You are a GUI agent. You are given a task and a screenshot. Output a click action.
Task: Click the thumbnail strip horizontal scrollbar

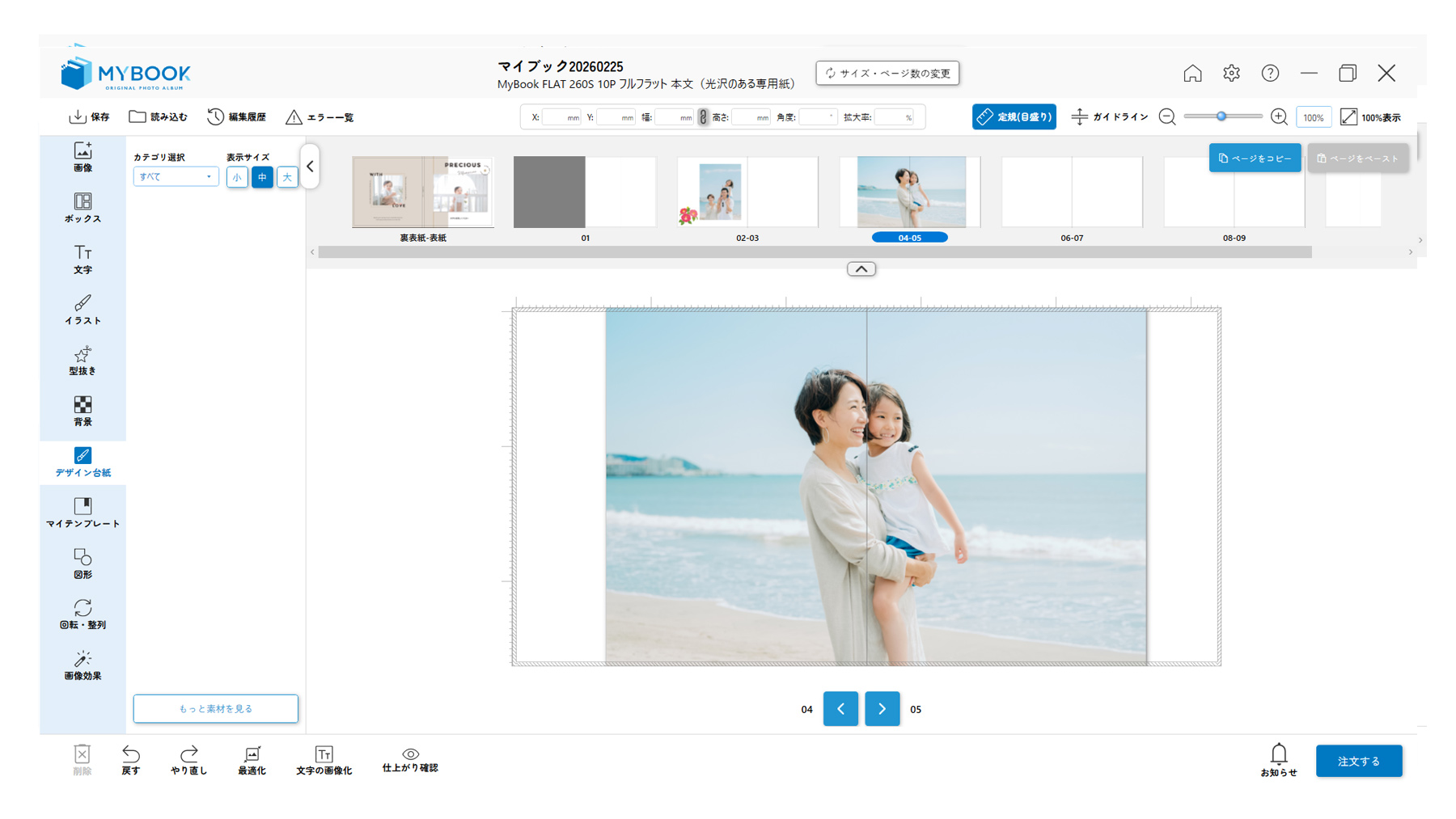click(815, 252)
